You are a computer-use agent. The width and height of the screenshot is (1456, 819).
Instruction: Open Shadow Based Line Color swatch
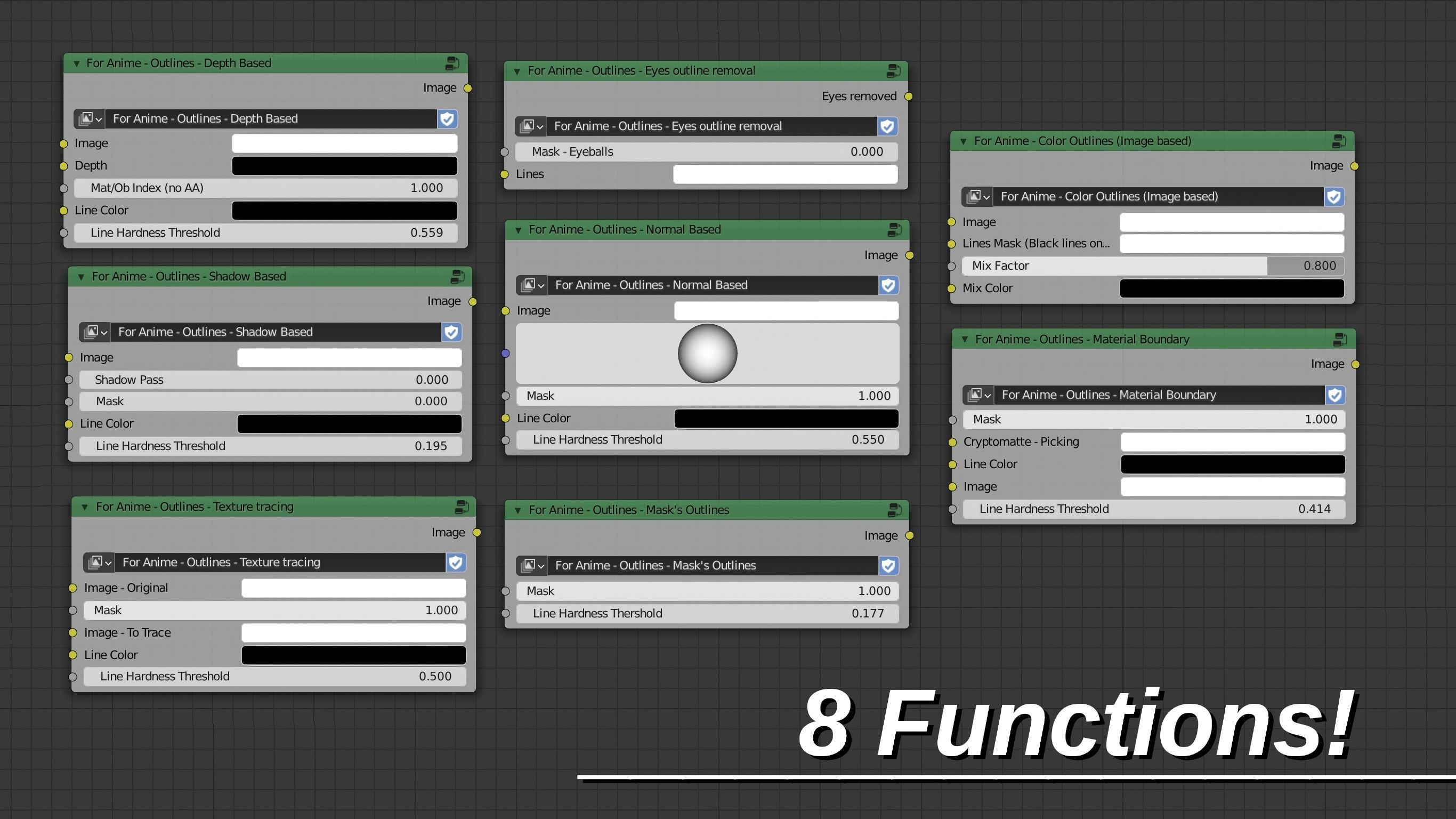click(x=349, y=424)
